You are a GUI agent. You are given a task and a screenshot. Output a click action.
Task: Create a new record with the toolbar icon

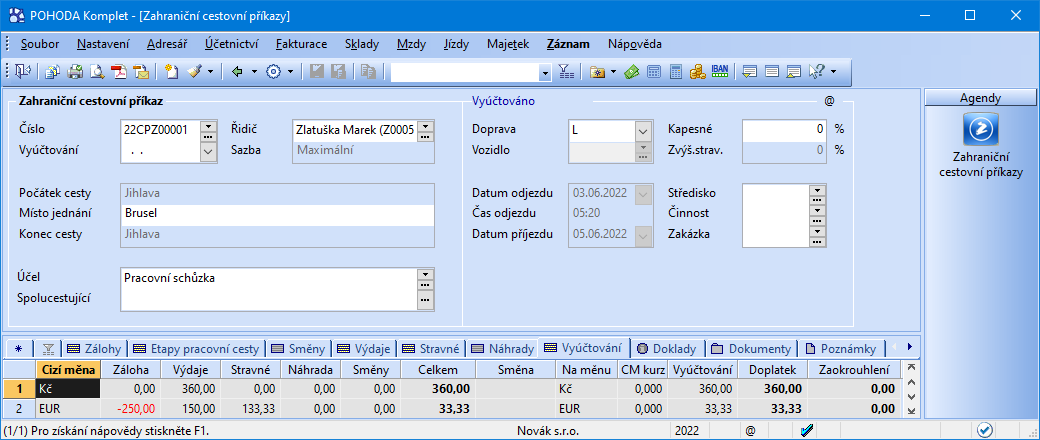click(x=172, y=72)
